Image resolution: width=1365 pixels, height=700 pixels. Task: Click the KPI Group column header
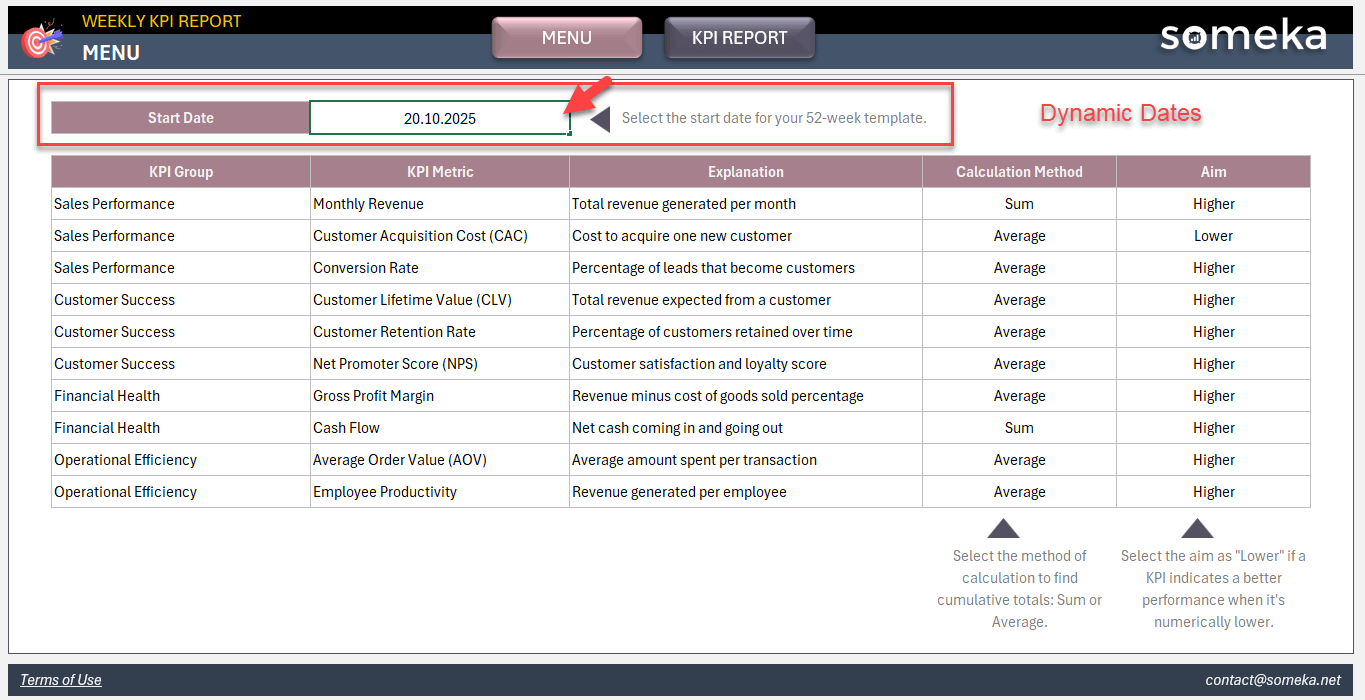[181, 172]
